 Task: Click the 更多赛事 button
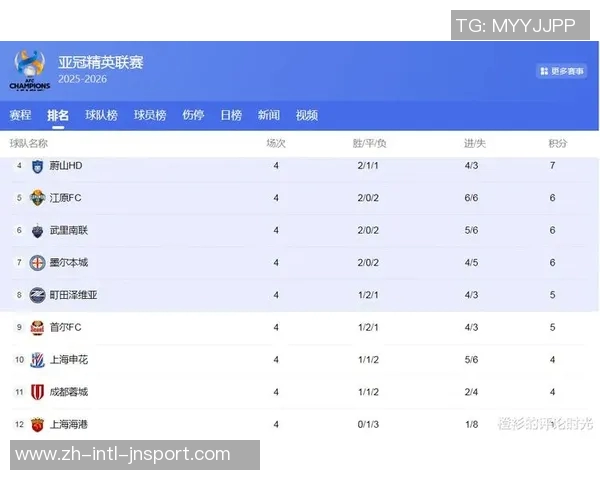pyautogui.click(x=561, y=71)
